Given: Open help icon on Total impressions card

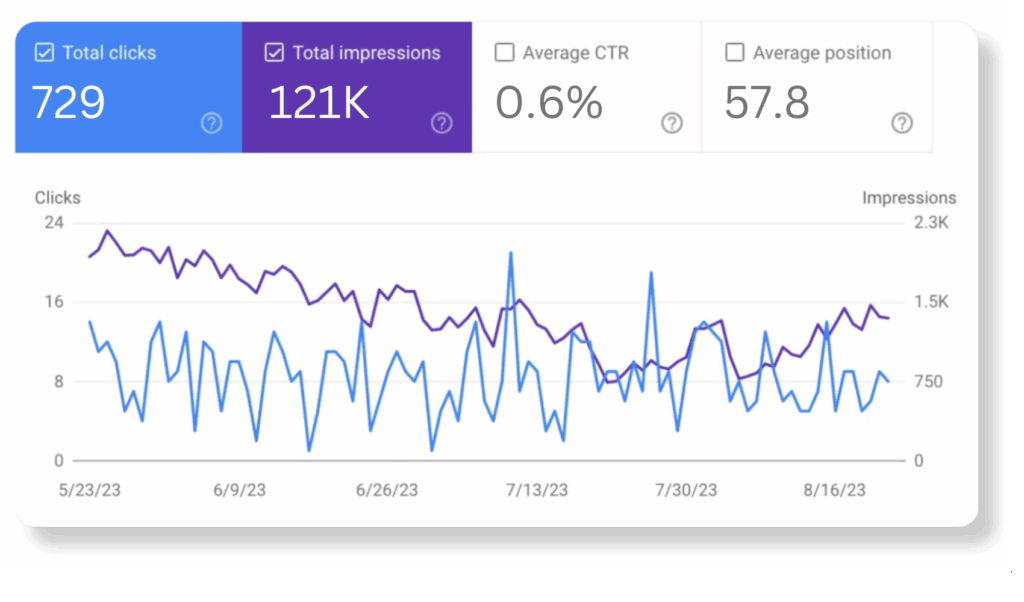Looking at the screenshot, I should coord(441,123).
